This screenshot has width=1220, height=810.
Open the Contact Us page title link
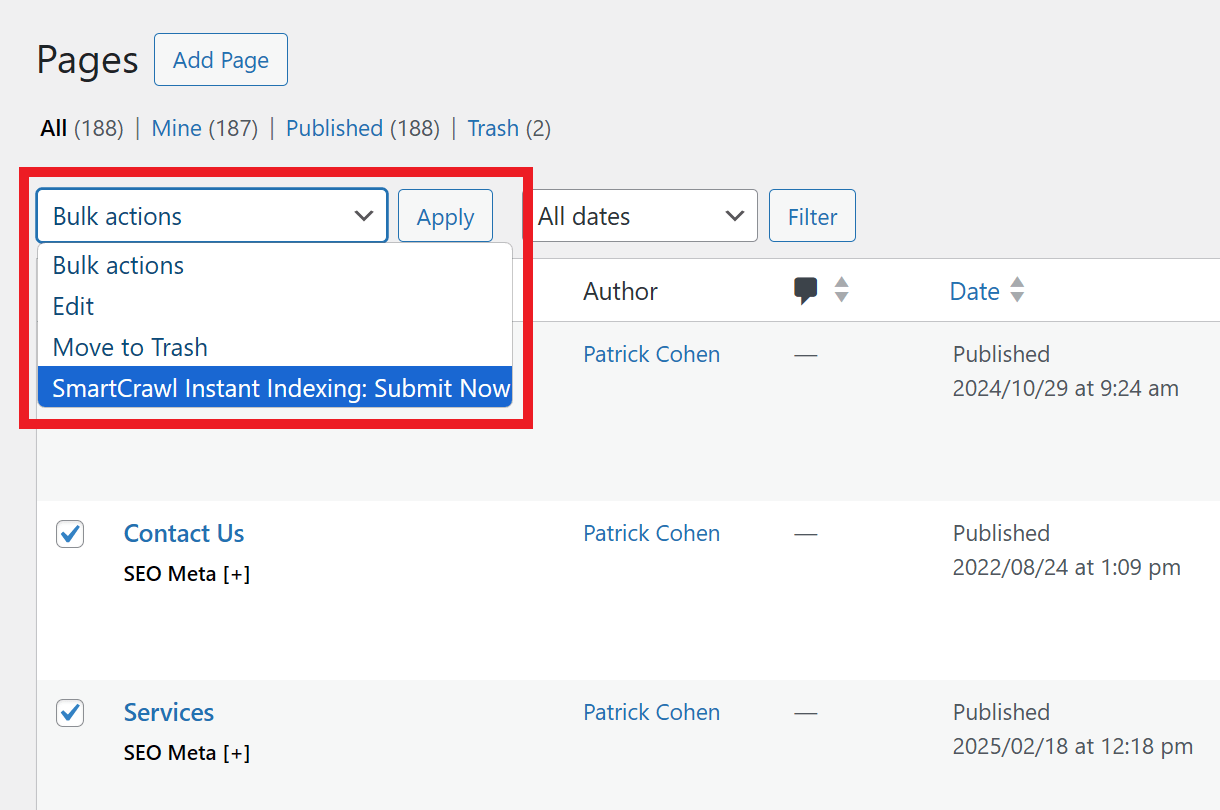tap(184, 534)
